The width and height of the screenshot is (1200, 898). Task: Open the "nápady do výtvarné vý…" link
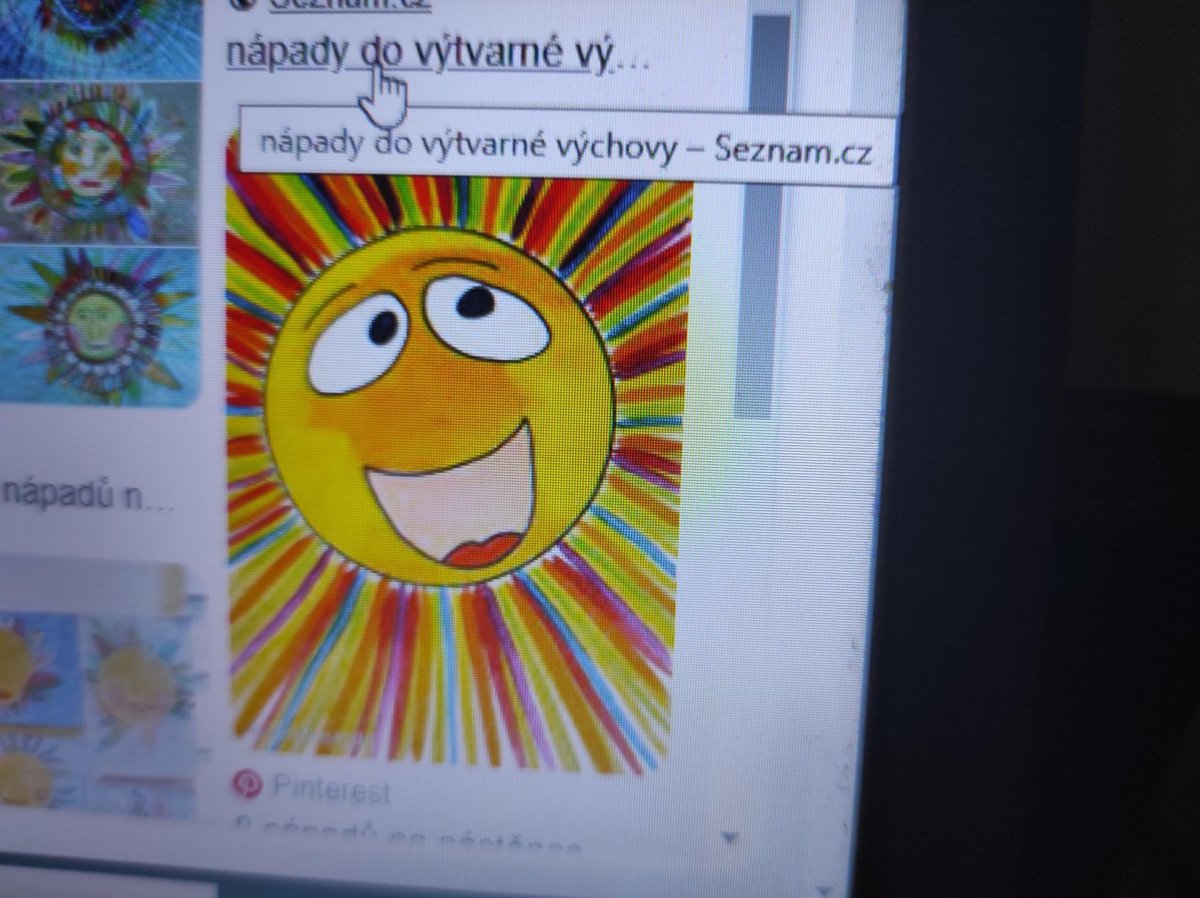click(x=438, y=52)
